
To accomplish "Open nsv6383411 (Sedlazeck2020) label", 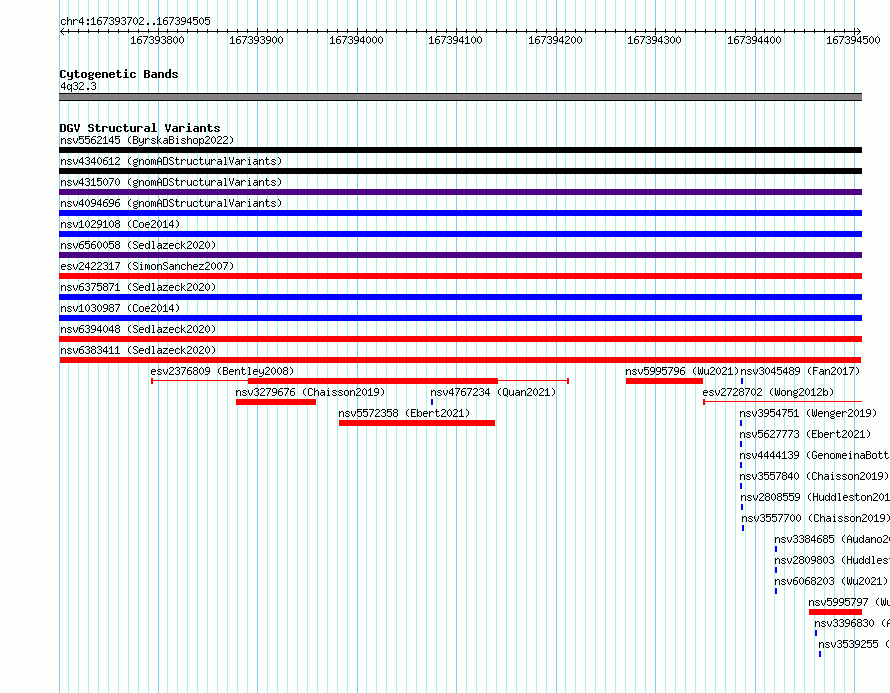I will 138,350.
